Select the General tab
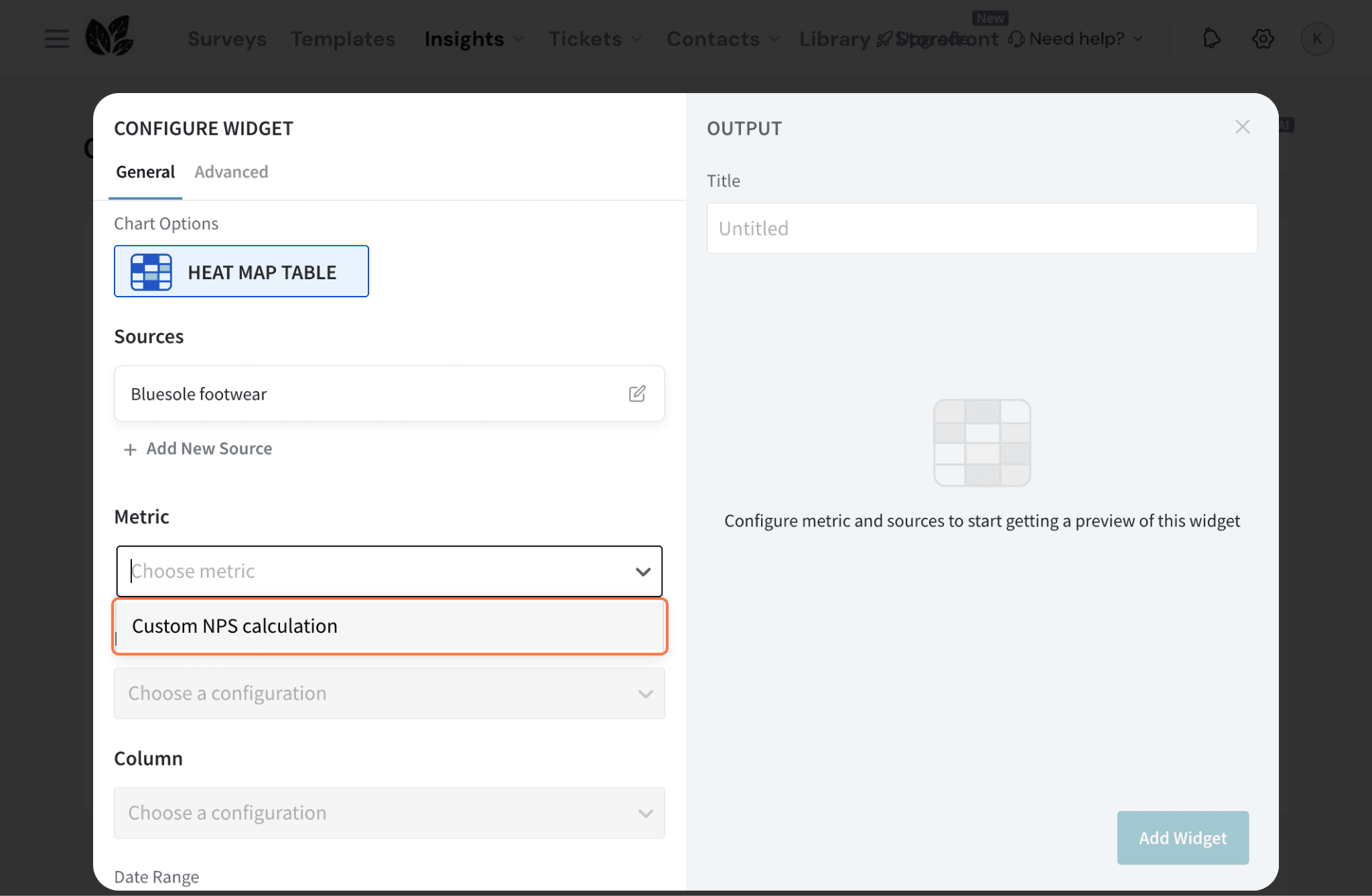This screenshot has height=896, width=1372. click(145, 172)
